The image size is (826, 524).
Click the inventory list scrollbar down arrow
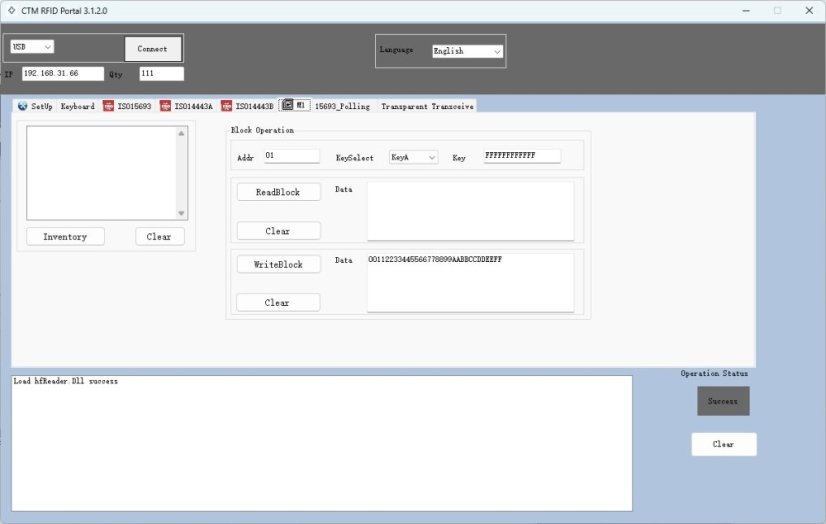[181, 213]
